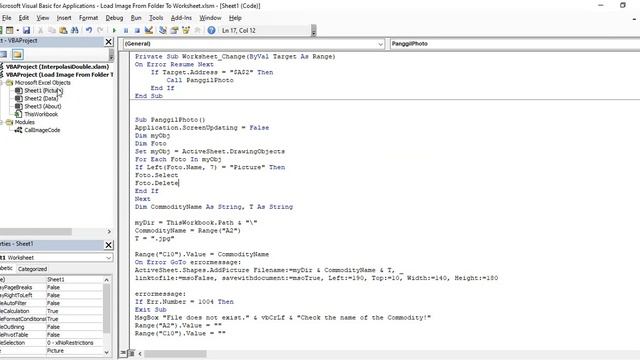
Task: Click the Break (pause) toolbar icon
Action: click(x=126, y=30)
